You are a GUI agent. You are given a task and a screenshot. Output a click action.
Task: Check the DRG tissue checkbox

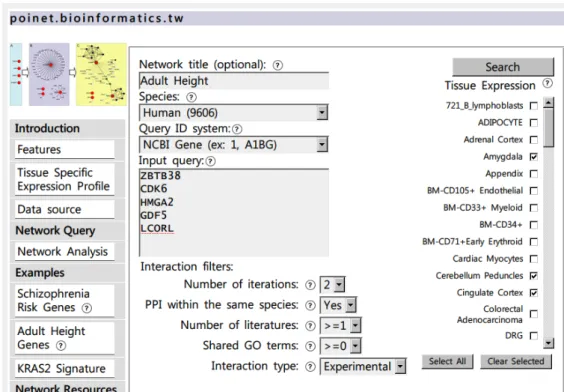click(x=534, y=336)
